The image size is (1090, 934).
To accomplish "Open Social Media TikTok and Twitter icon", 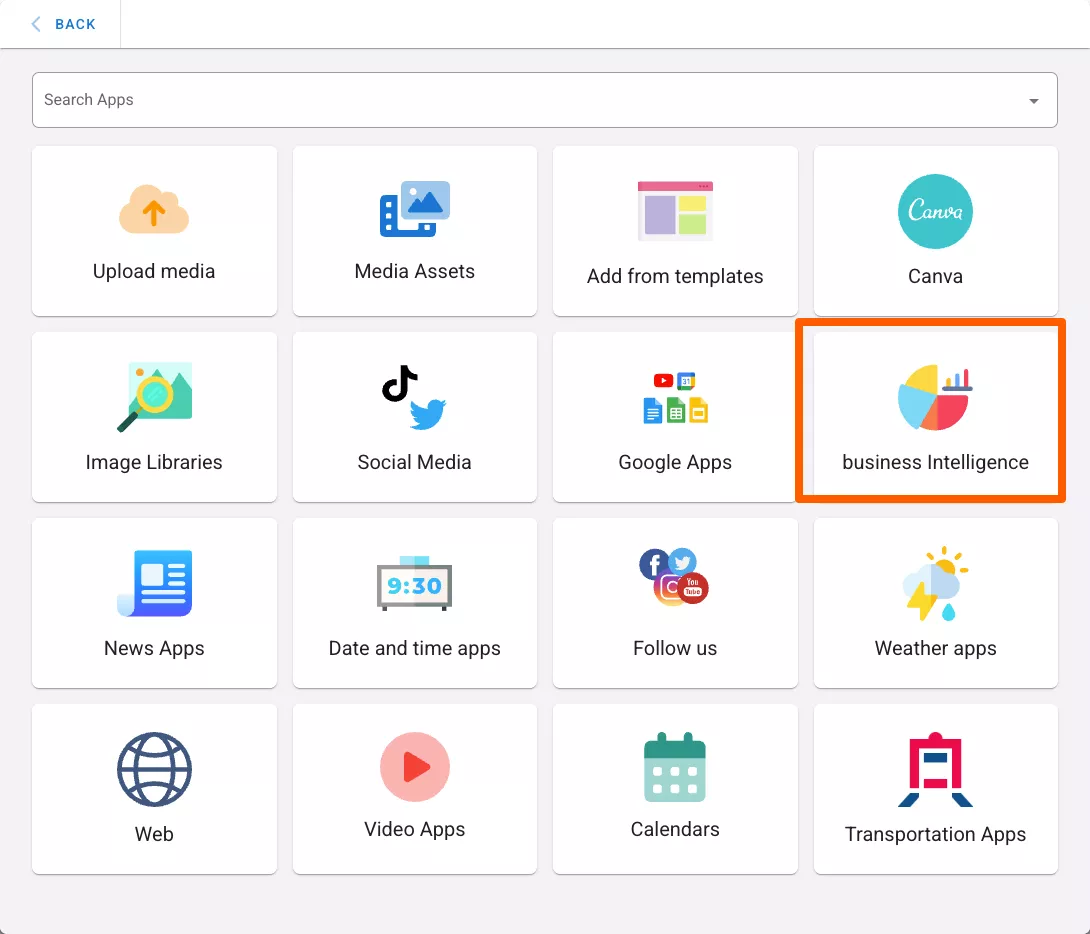I will 414,398.
